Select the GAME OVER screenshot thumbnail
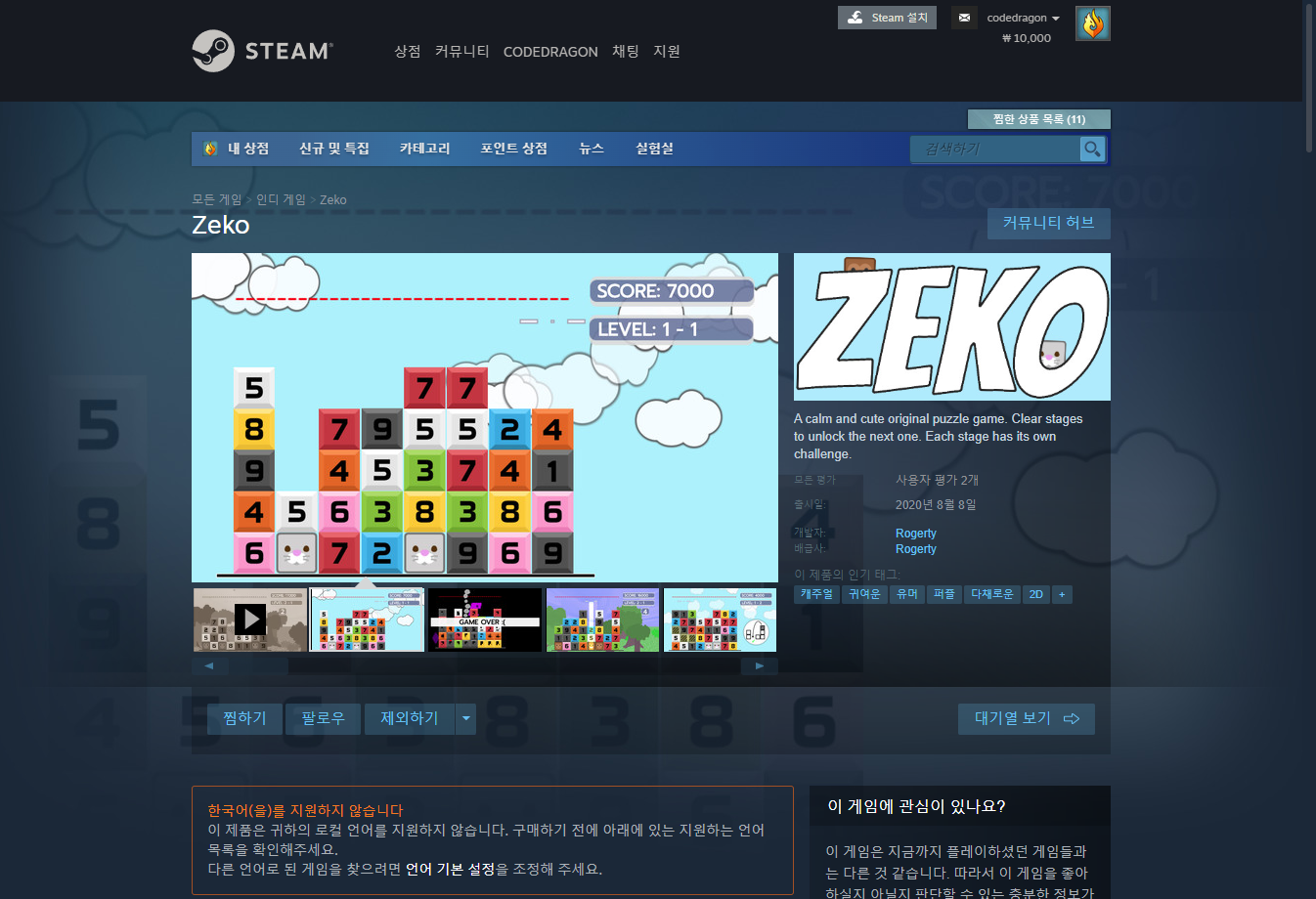 485,620
